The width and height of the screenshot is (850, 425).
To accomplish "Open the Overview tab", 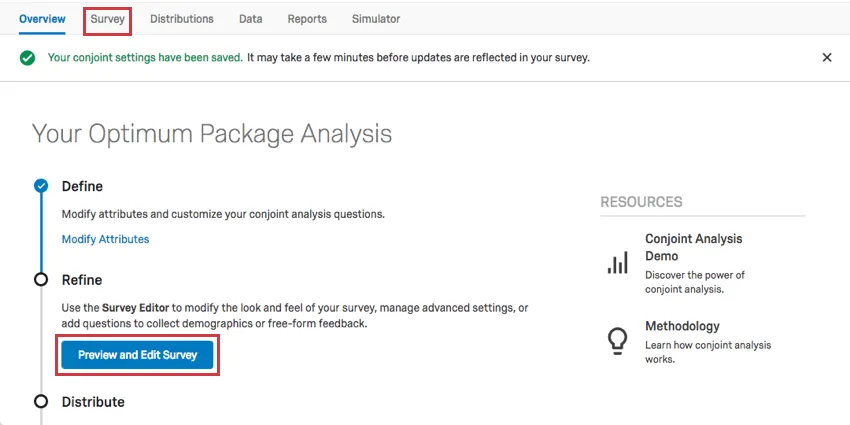I will (42, 19).
